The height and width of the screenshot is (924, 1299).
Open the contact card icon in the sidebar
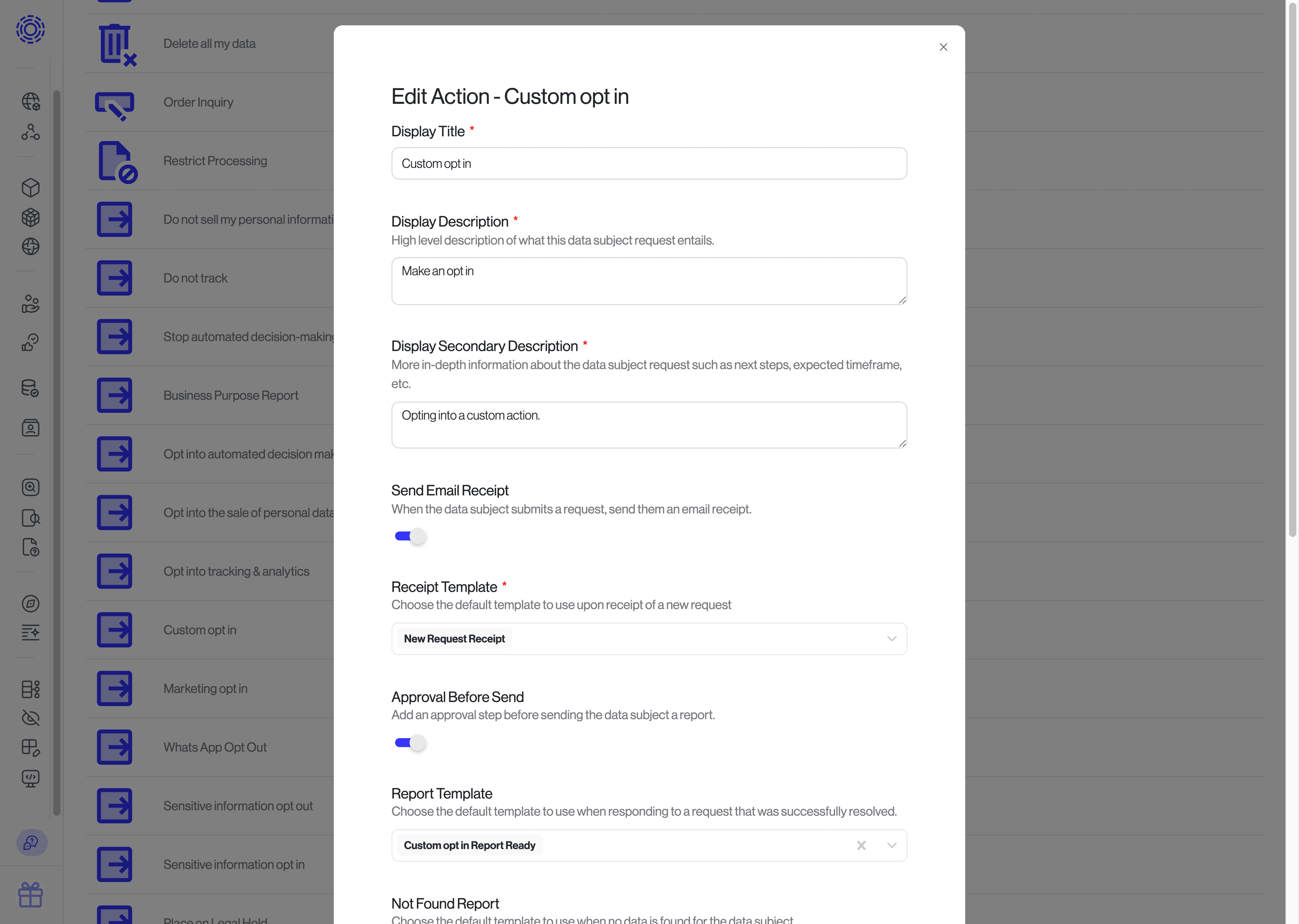30,428
